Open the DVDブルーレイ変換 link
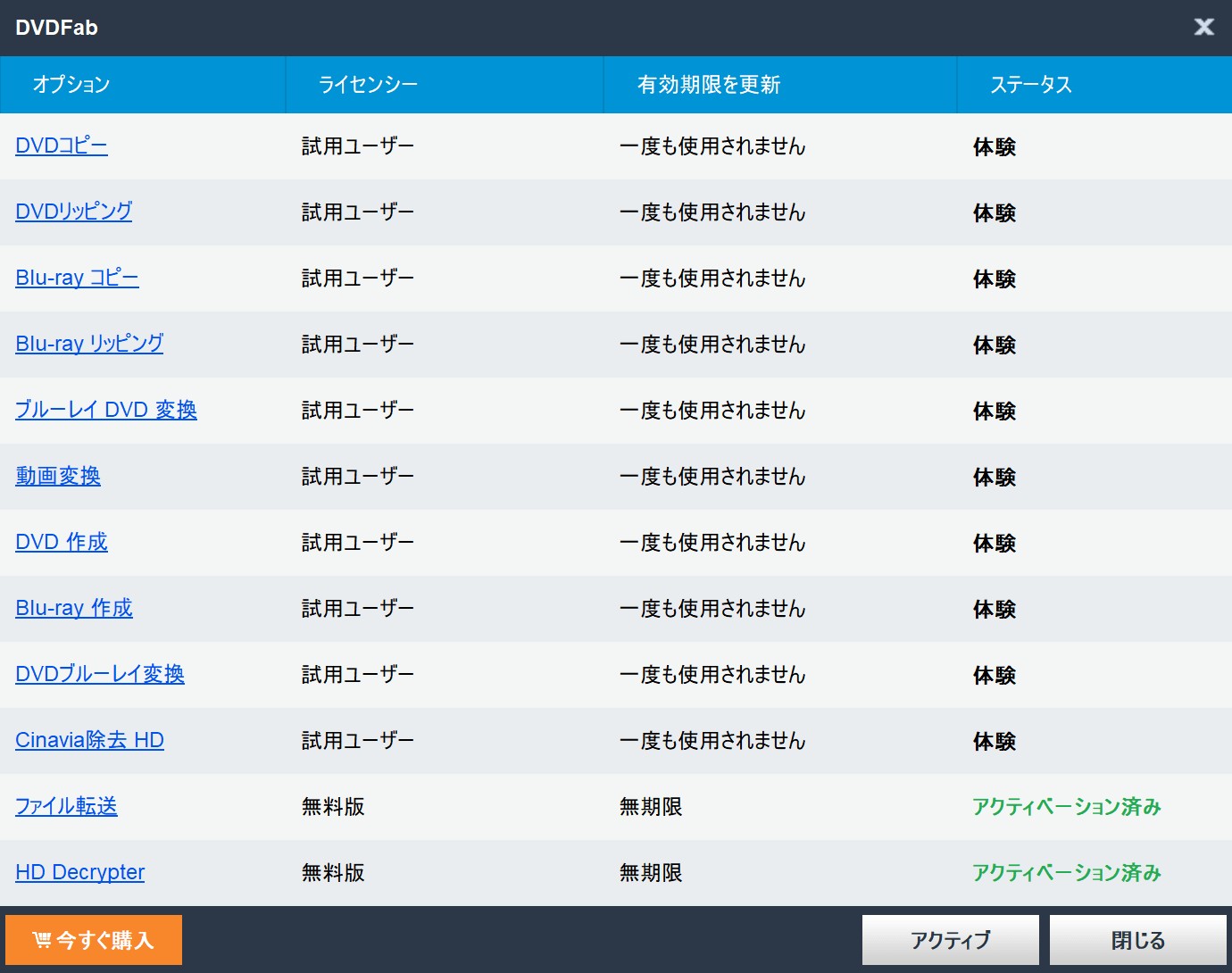The height and width of the screenshot is (973, 1232). (100, 674)
